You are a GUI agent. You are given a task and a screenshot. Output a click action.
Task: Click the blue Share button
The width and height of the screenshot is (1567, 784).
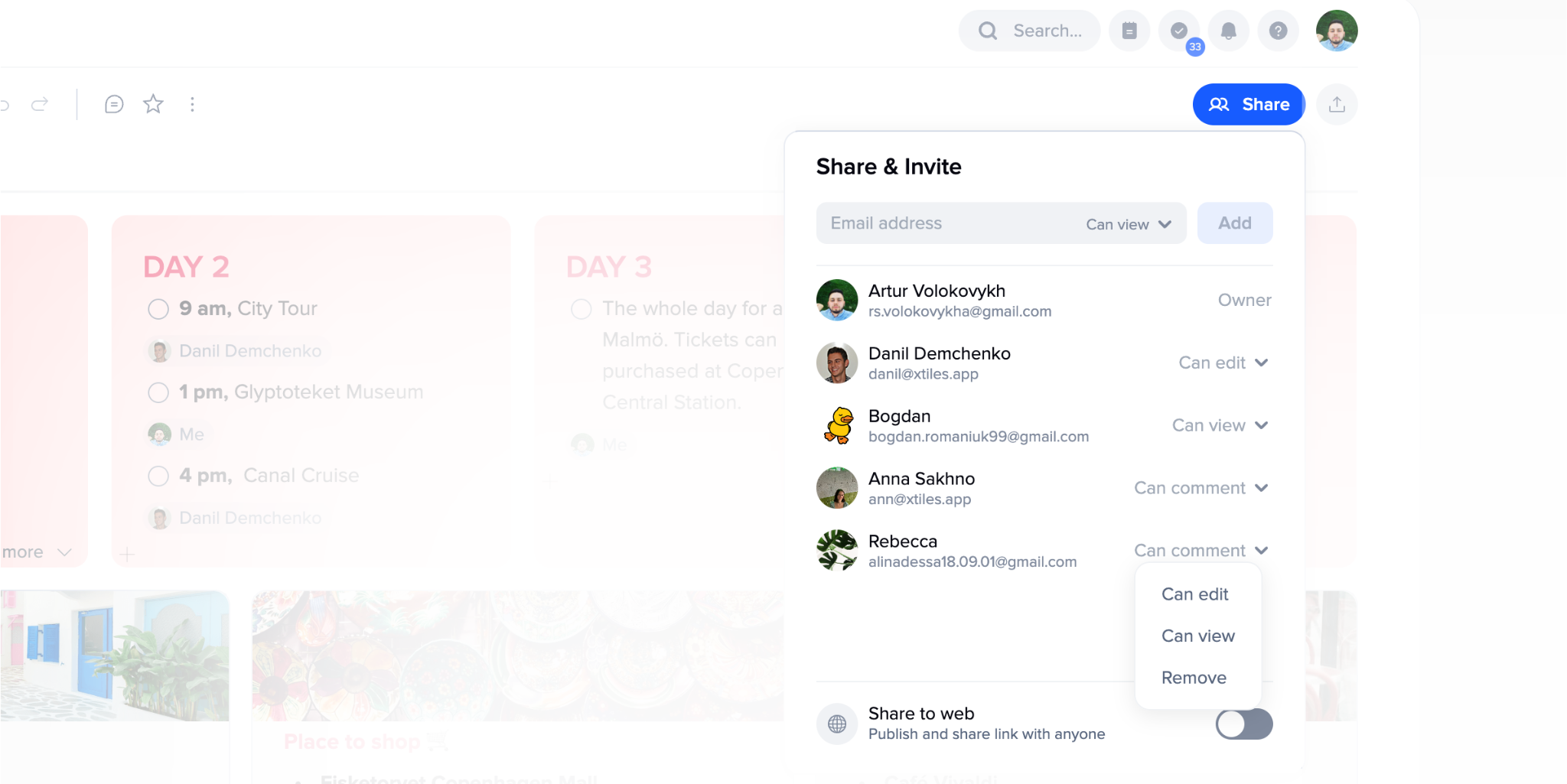tap(1249, 104)
